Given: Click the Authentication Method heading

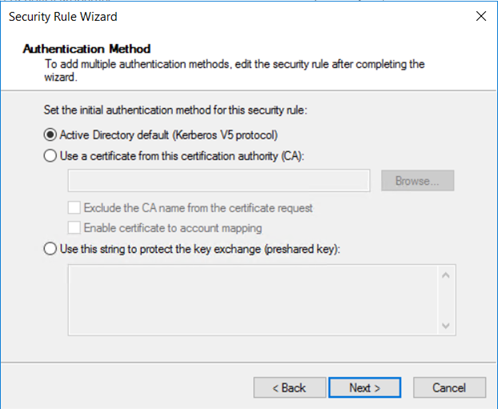Looking at the screenshot, I should coord(87,49).
